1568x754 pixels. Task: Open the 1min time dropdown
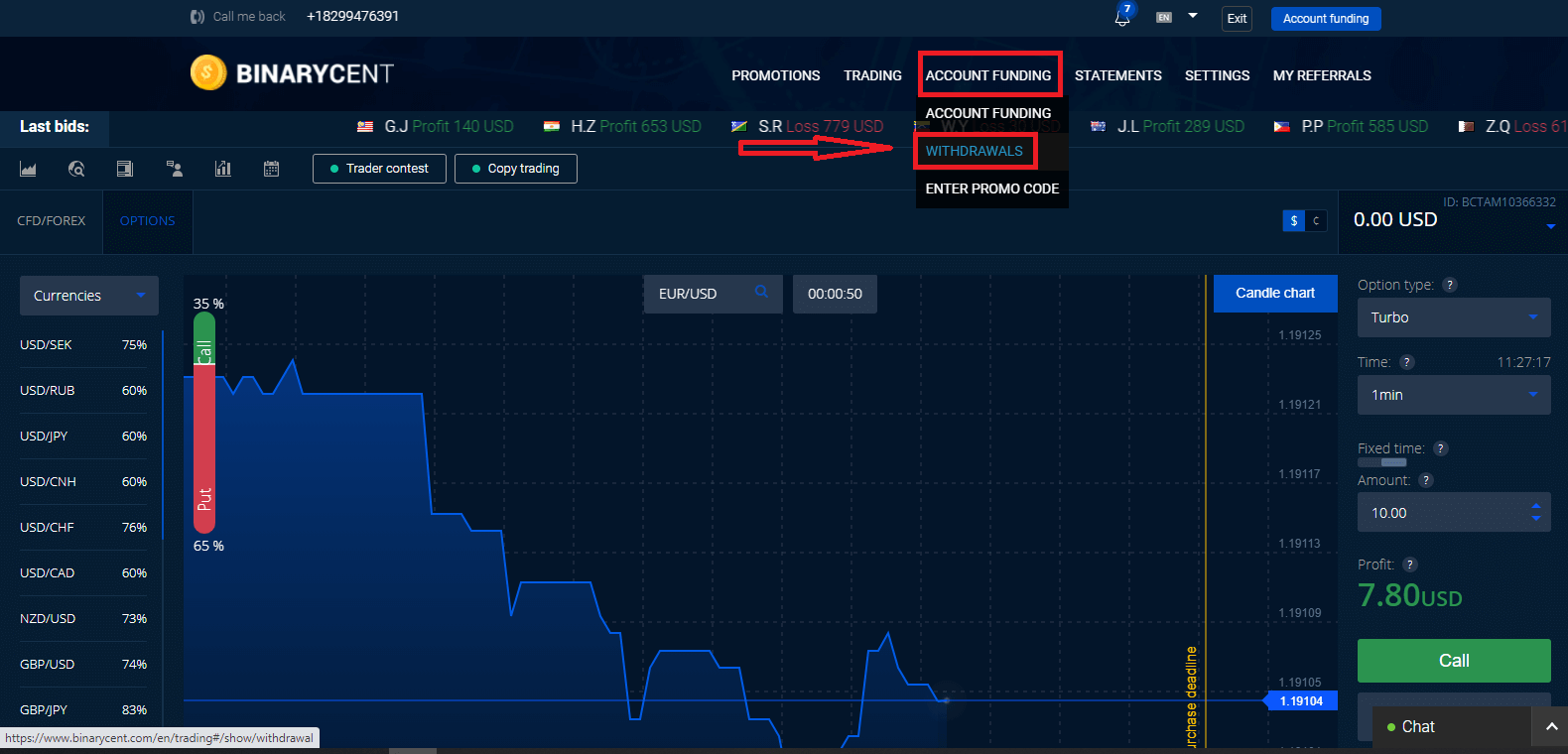(x=1454, y=395)
